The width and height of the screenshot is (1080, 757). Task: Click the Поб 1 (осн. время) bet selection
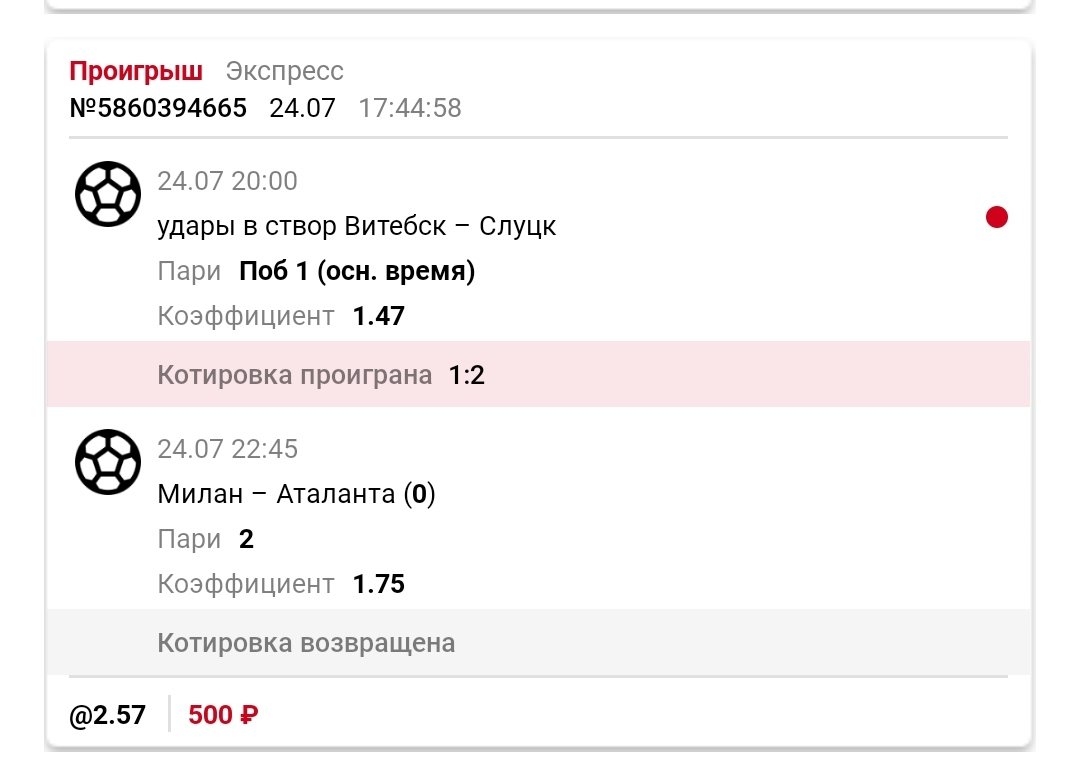coord(357,271)
